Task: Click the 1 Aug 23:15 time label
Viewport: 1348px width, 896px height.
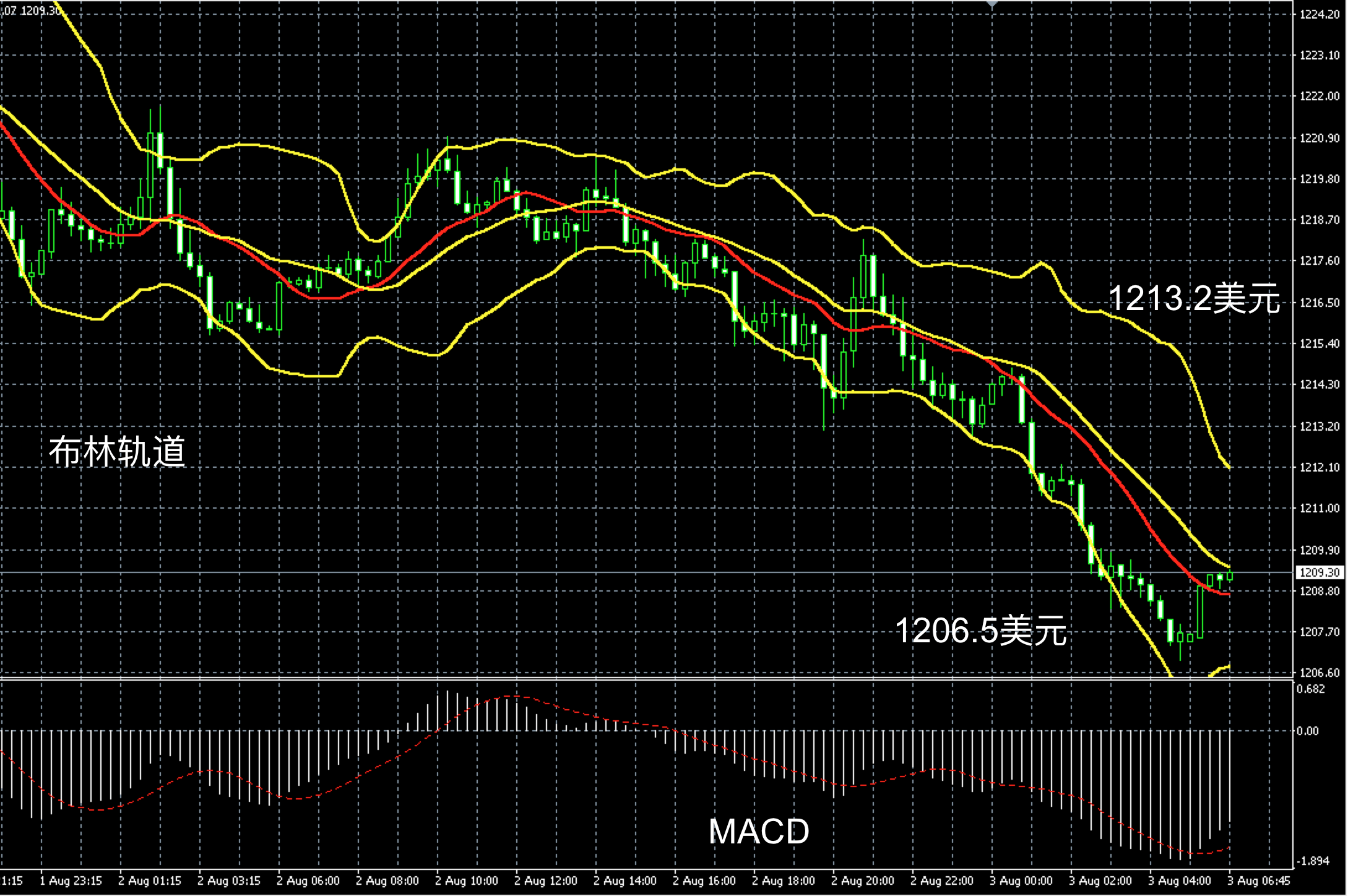Action: 71,881
